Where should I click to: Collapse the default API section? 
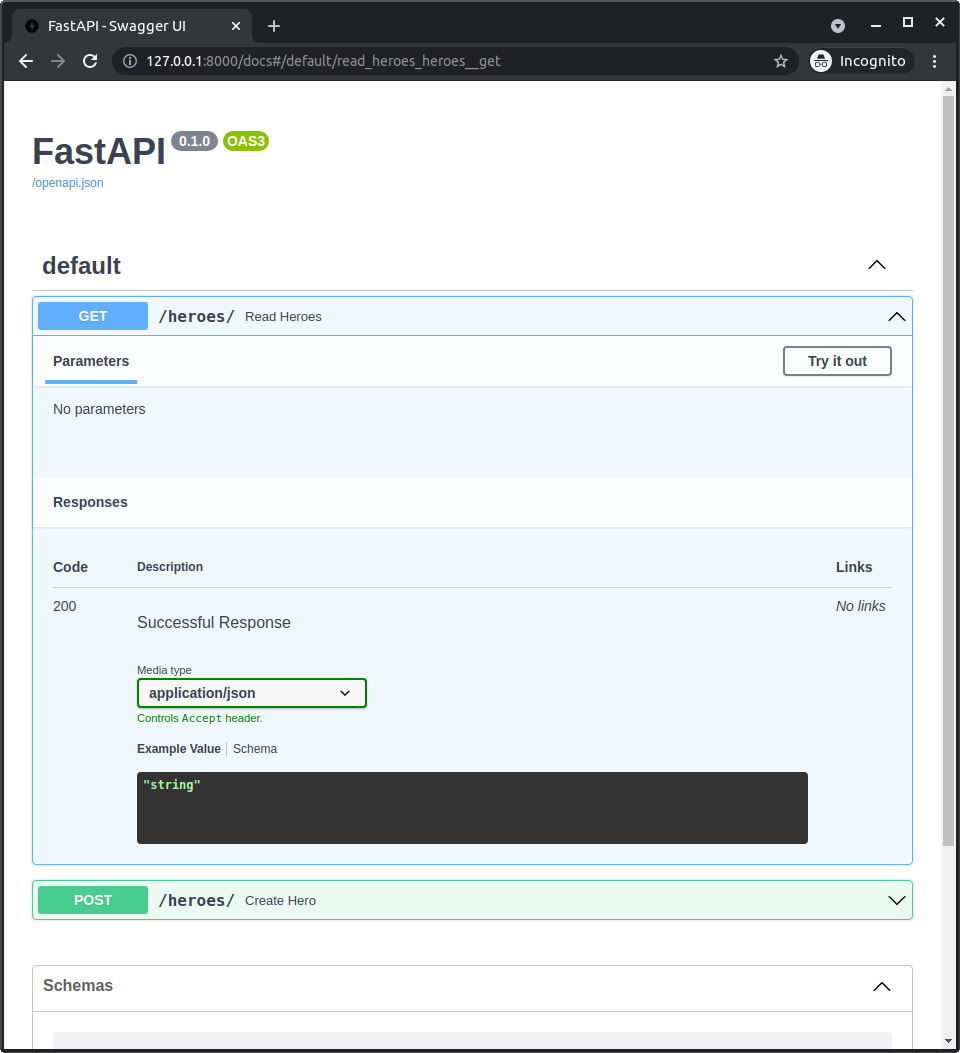[x=876, y=265]
